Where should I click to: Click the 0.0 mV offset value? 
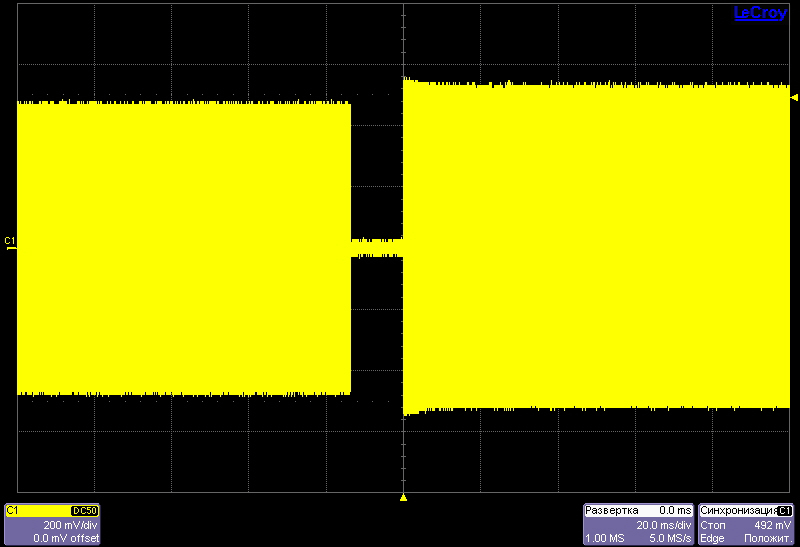pos(66,538)
